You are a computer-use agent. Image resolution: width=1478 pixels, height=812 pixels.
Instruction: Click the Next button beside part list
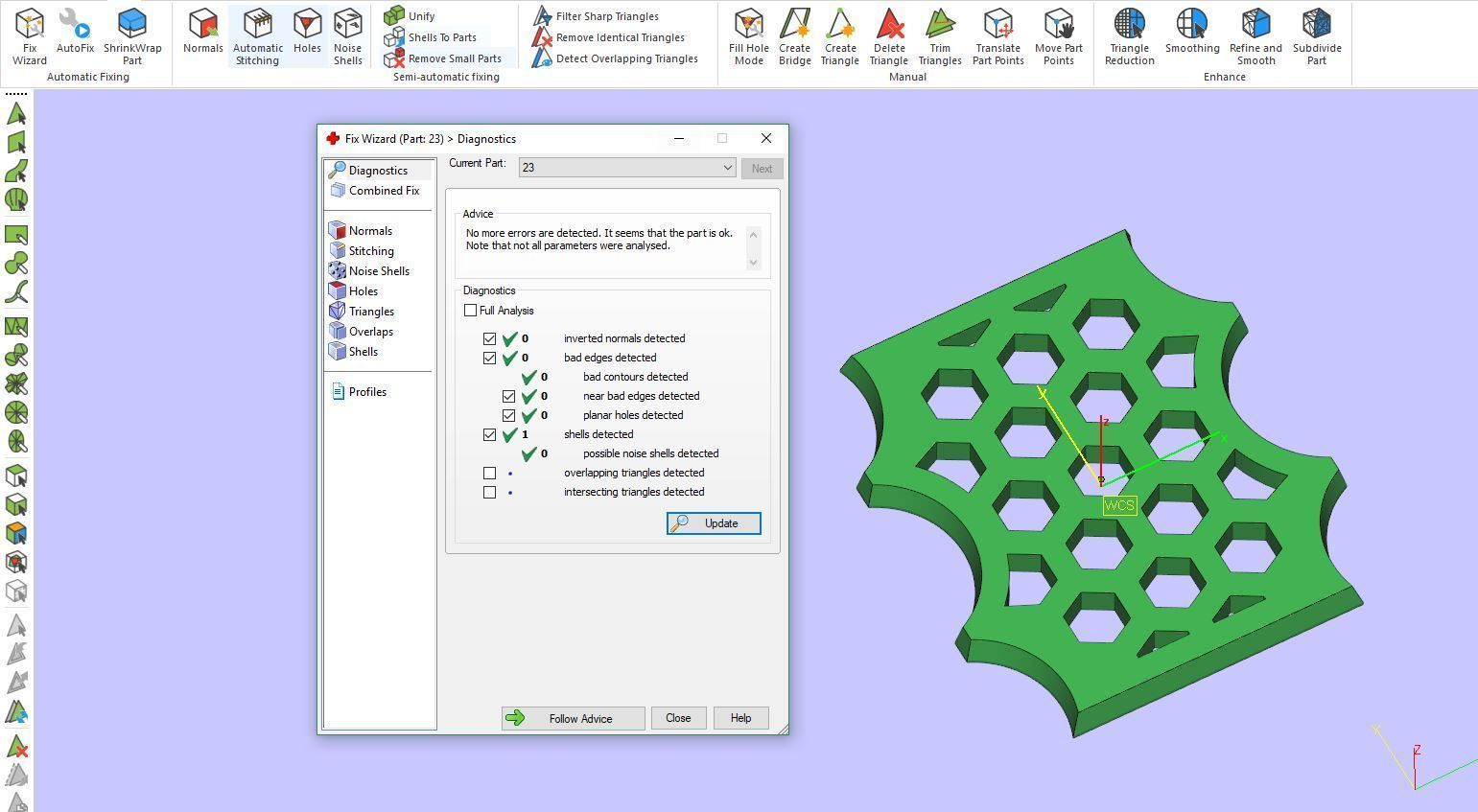point(762,169)
